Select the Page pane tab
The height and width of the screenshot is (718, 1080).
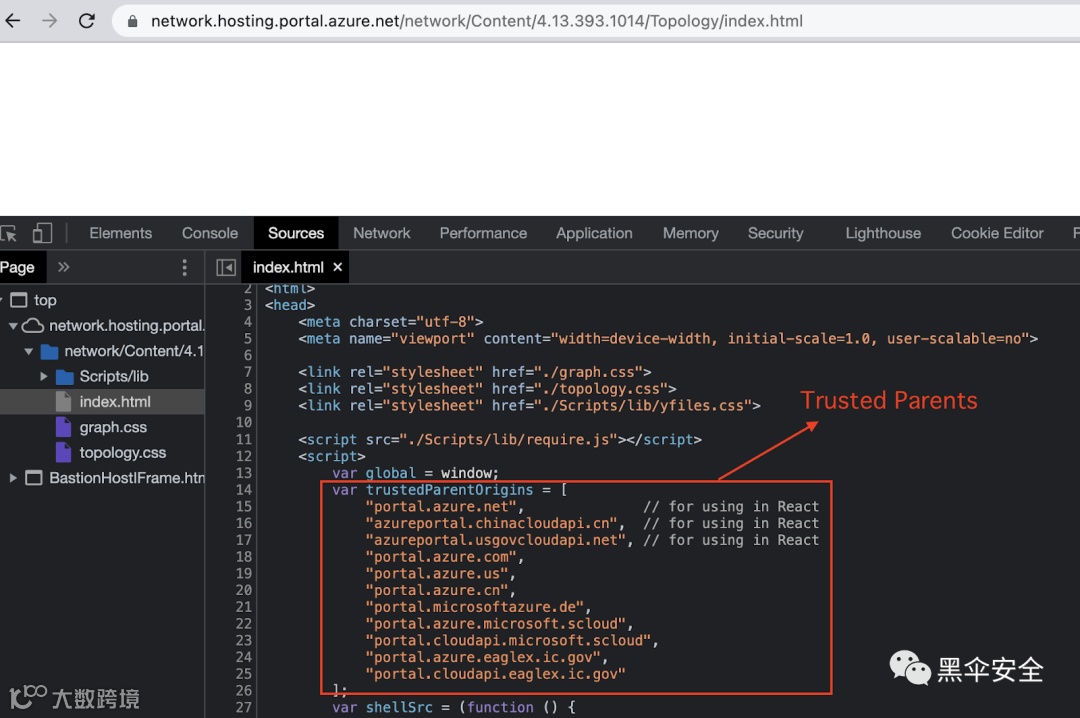pyautogui.click(x=18, y=267)
